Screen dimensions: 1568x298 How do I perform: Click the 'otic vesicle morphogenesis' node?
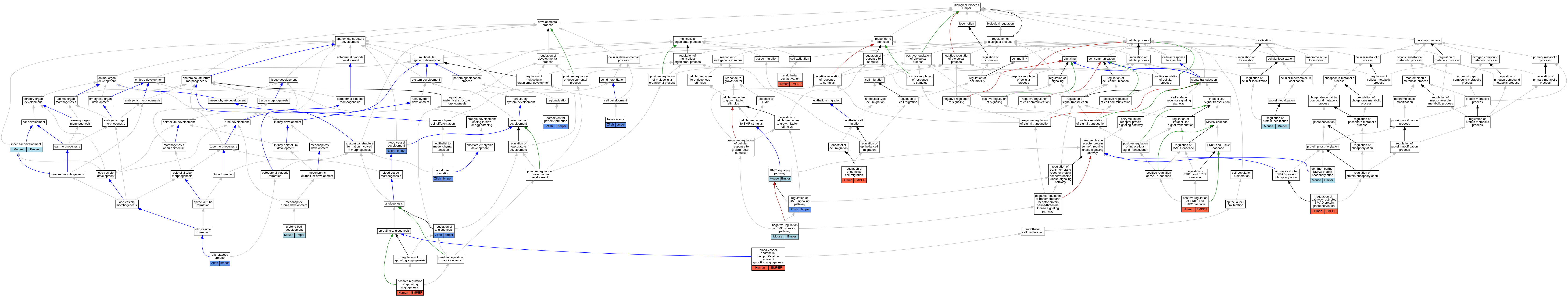[127, 204]
